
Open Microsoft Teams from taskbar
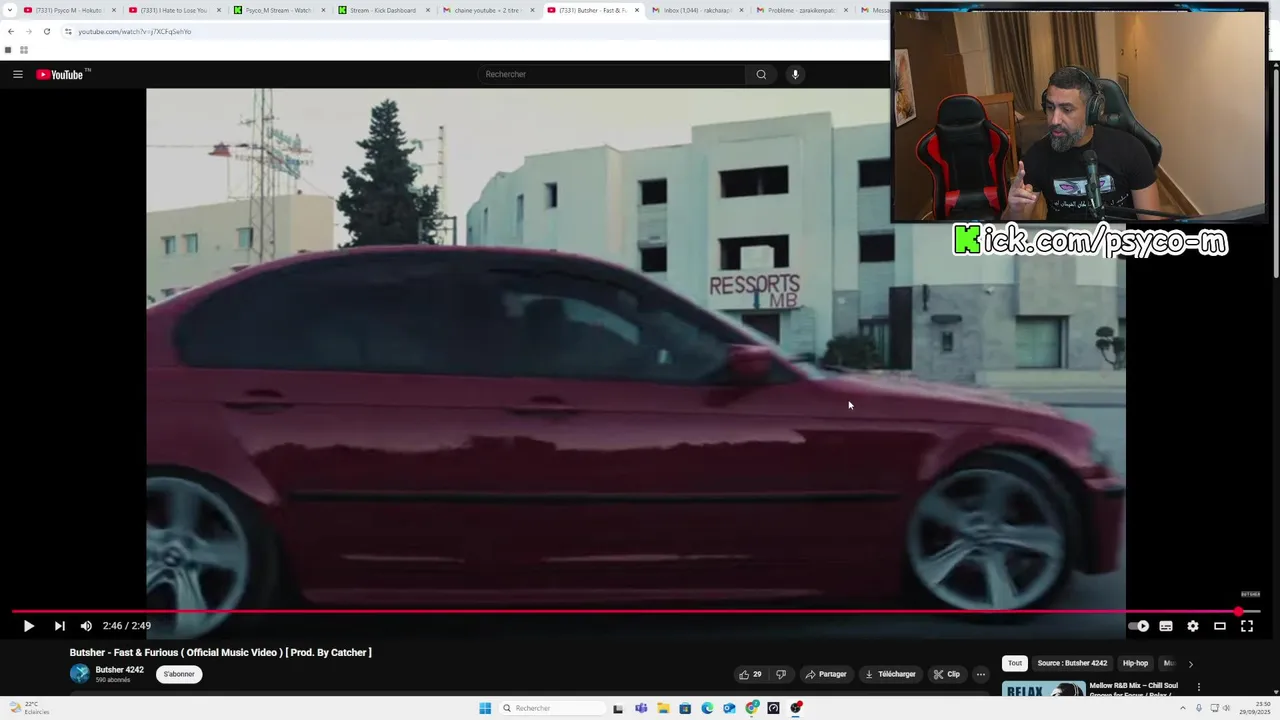(x=641, y=708)
